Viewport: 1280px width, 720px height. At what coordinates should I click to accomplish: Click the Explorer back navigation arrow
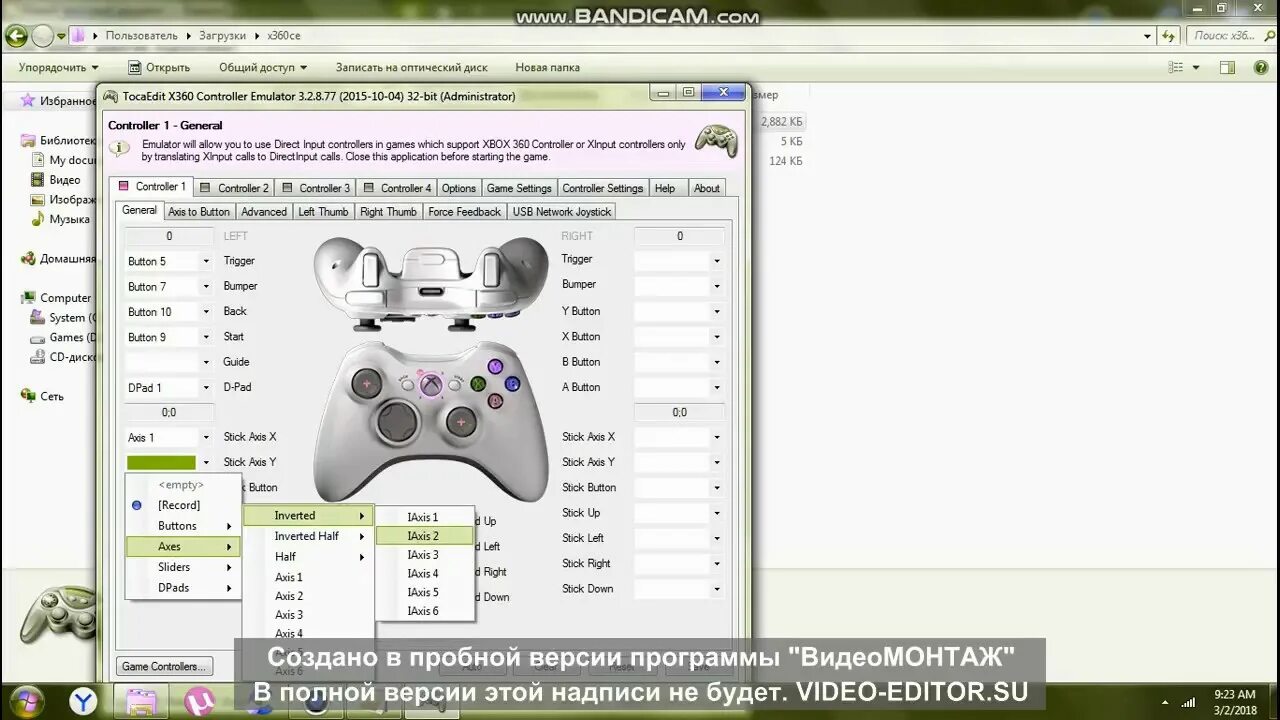pyautogui.click(x=16, y=36)
